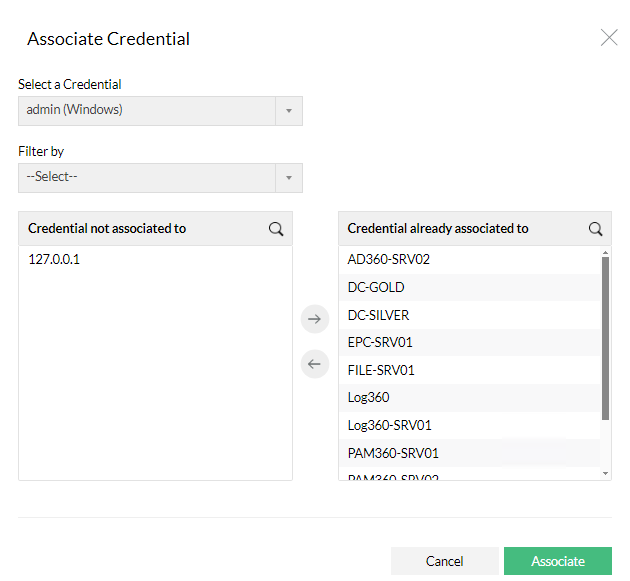
Task: Select 127.0.0.1 in the unassociated list
Action: [54, 259]
